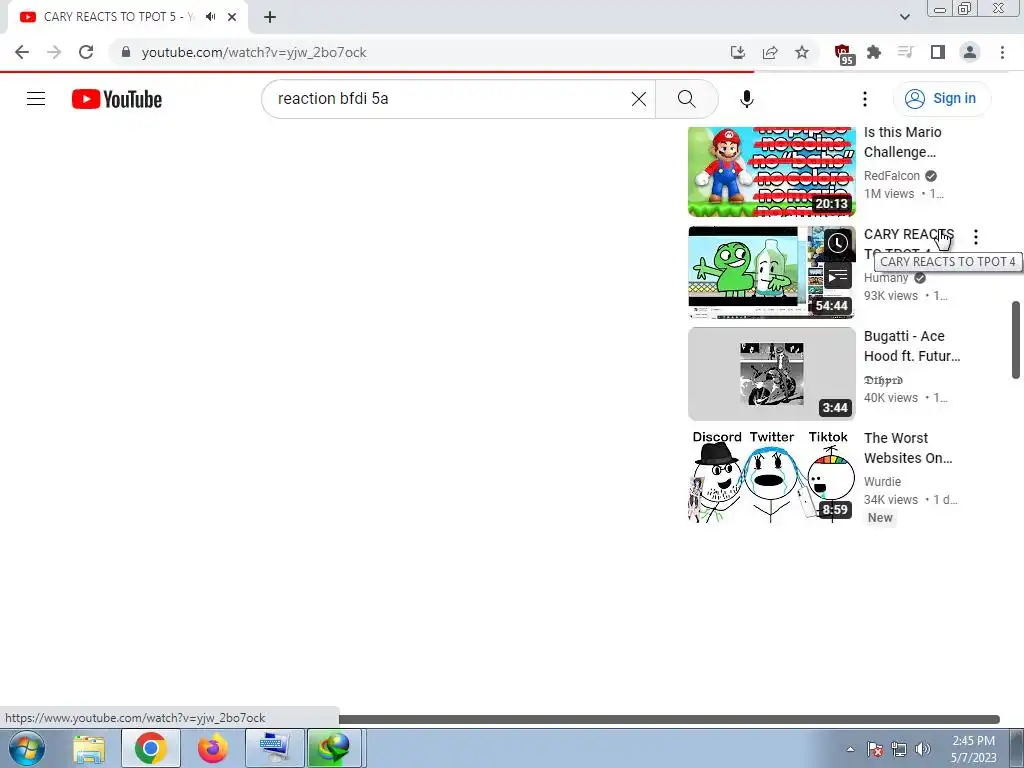Open the on-screen keyboard taskbar app
Image resolution: width=1024 pixels, height=768 pixels.
274,748
